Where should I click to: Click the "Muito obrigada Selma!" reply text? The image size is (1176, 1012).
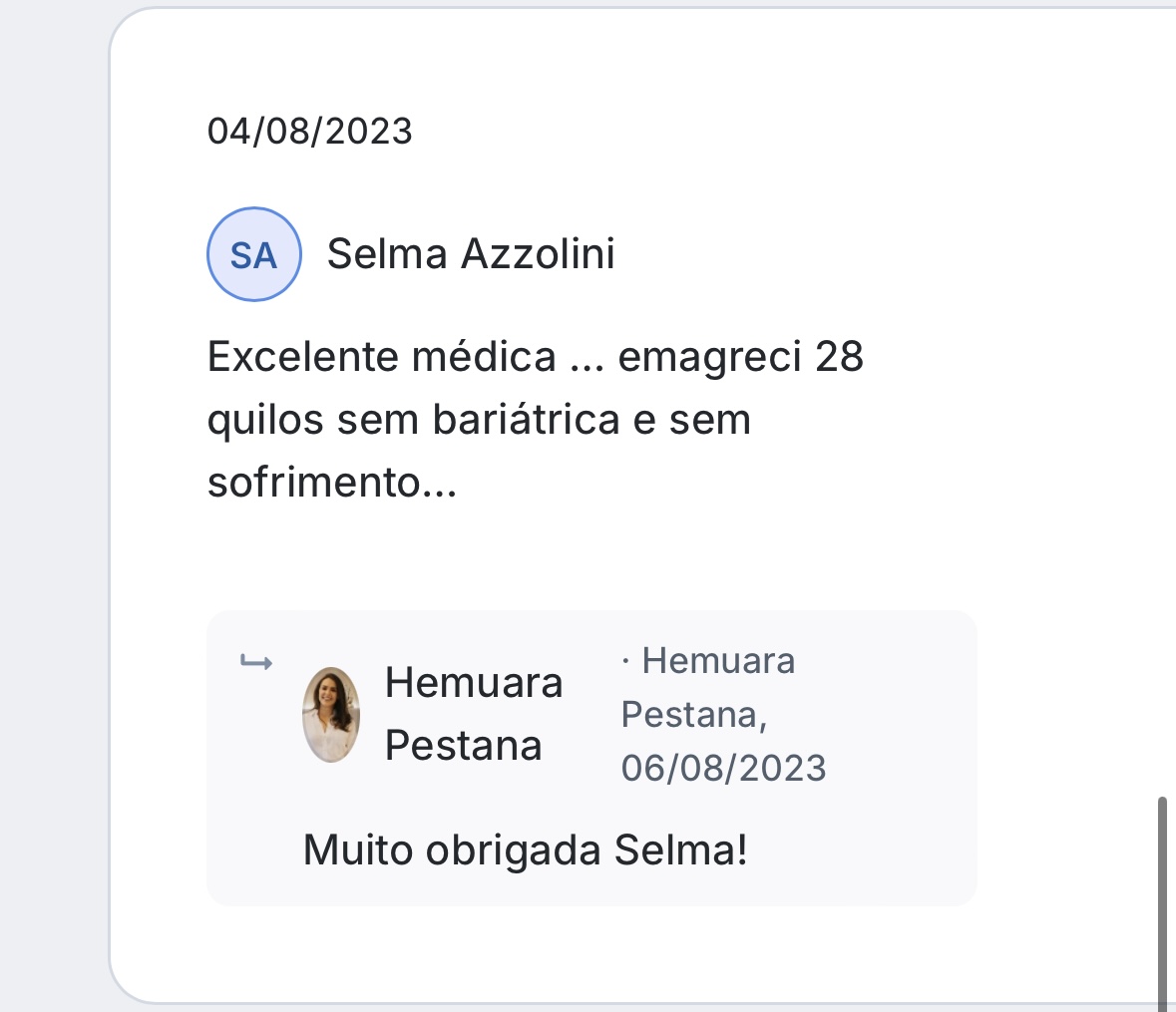[525, 850]
